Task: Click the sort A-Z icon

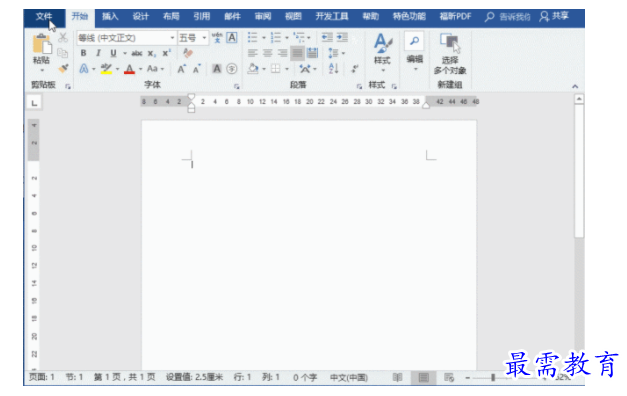Action: click(333, 69)
